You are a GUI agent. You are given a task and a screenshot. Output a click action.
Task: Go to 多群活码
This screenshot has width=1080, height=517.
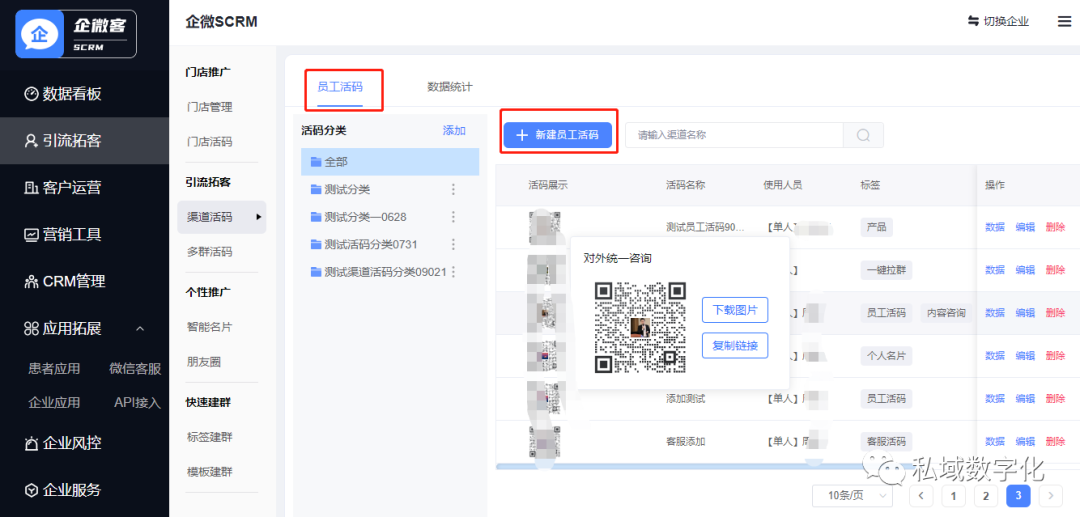pos(209,251)
